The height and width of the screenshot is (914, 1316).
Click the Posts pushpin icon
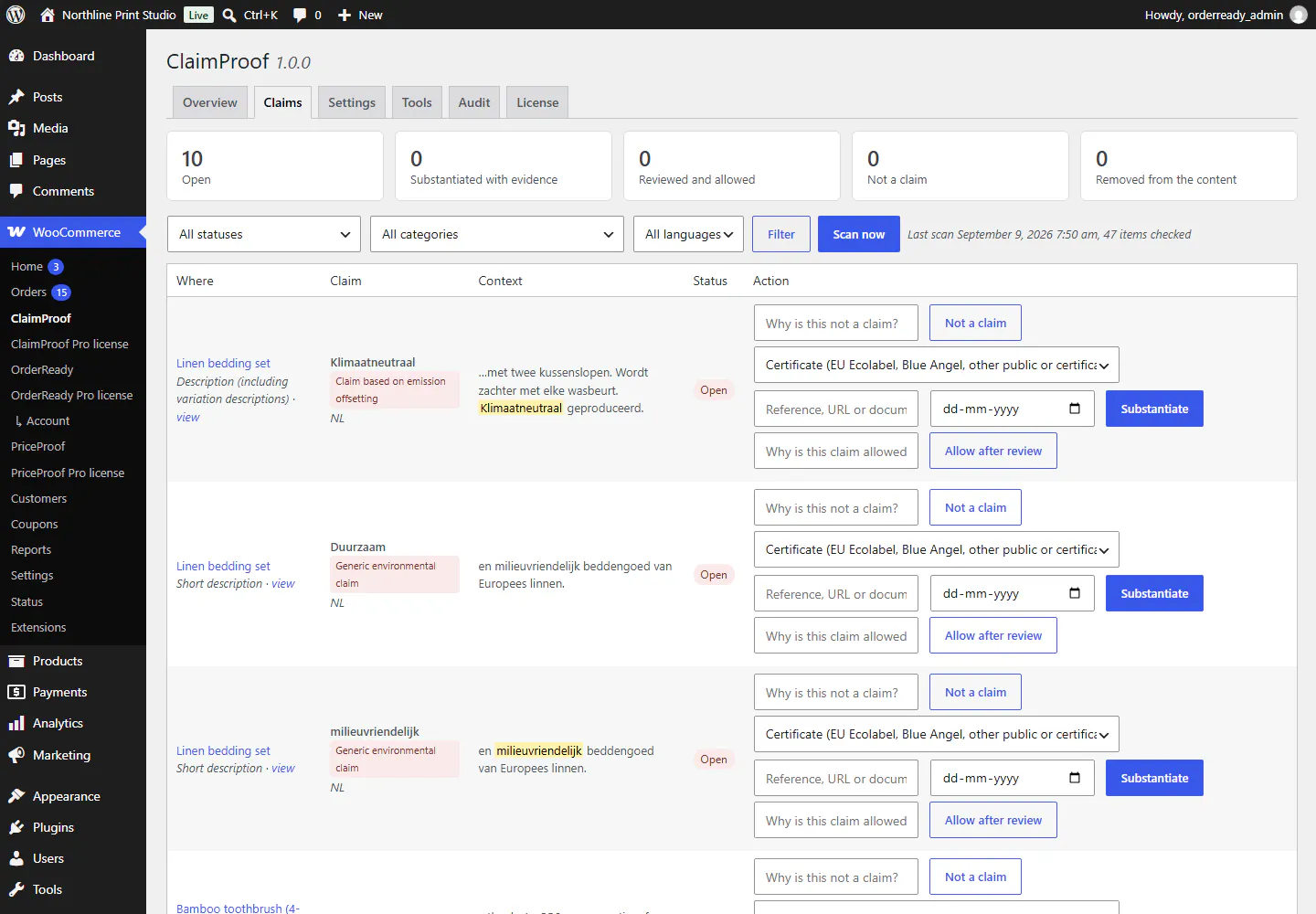16,97
